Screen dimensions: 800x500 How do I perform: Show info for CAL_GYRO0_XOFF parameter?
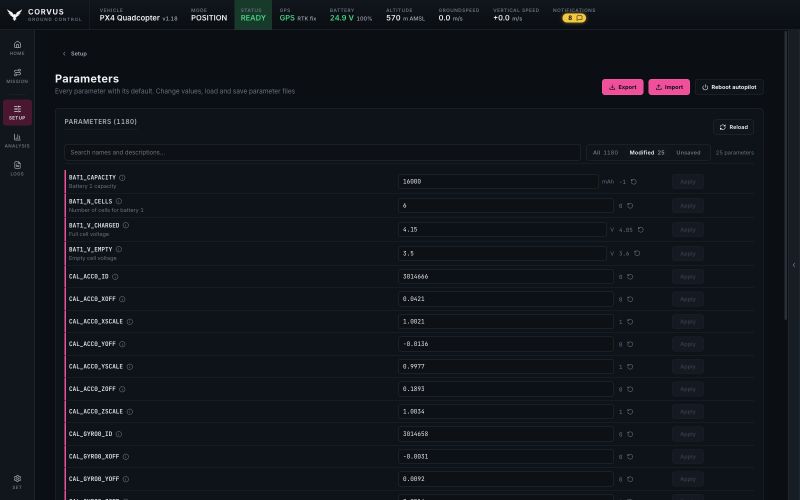click(x=126, y=457)
